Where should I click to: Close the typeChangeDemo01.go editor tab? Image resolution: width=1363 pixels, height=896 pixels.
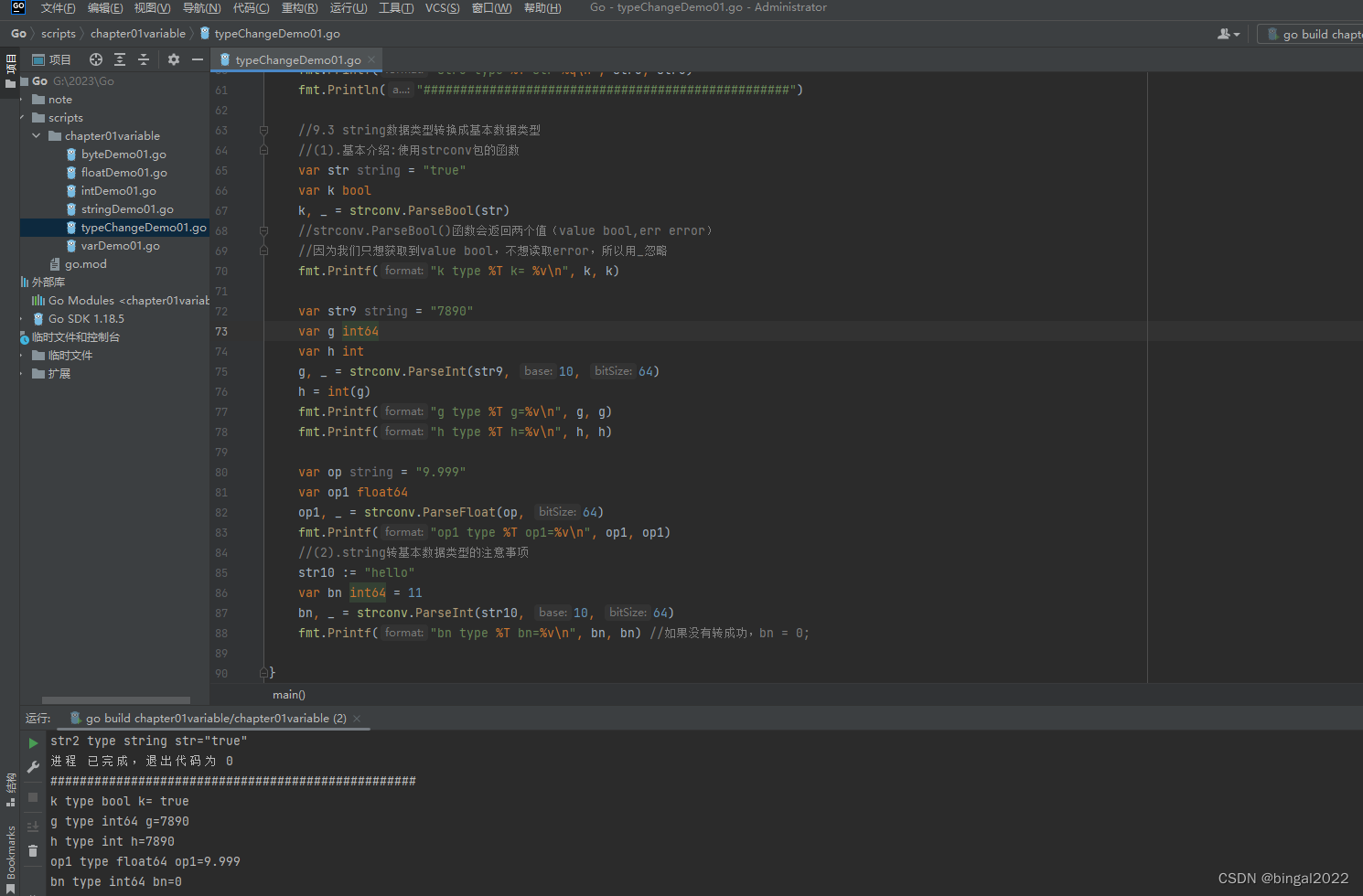click(371, 60)
